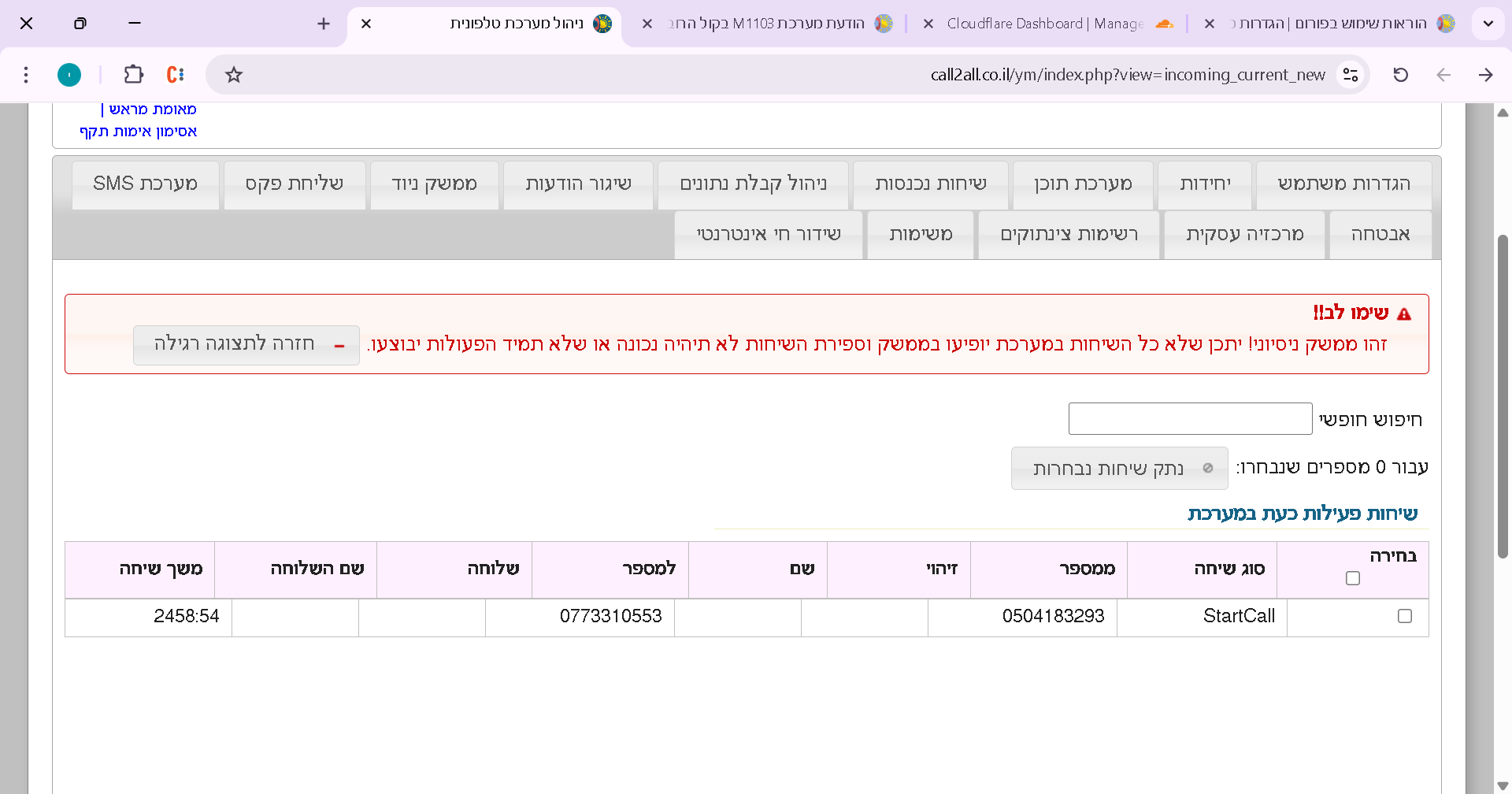Click the page vertical scrollbar thumb
1512x794 pixels.
(x=1503, y=394)
